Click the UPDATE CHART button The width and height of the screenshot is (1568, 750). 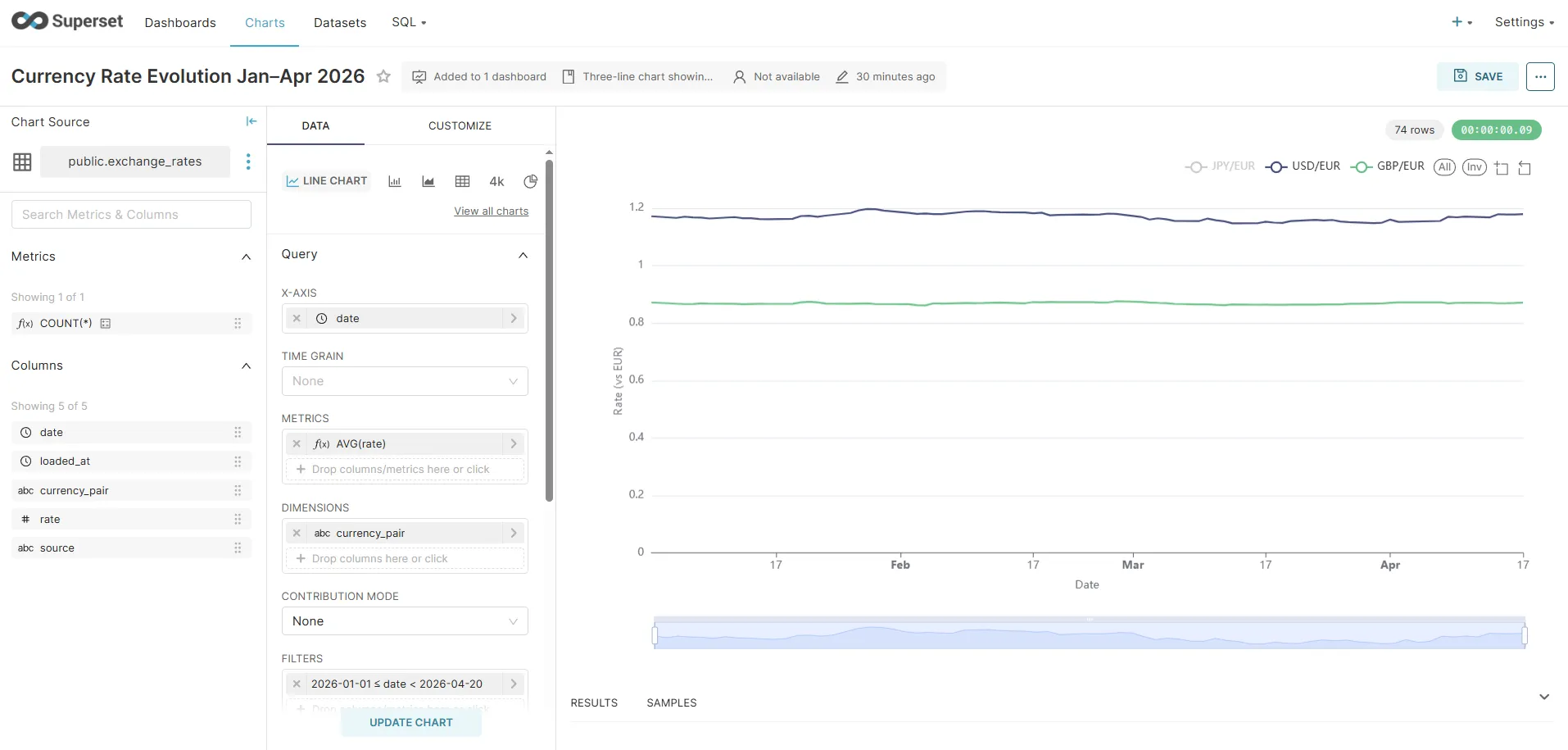(411, 722)
